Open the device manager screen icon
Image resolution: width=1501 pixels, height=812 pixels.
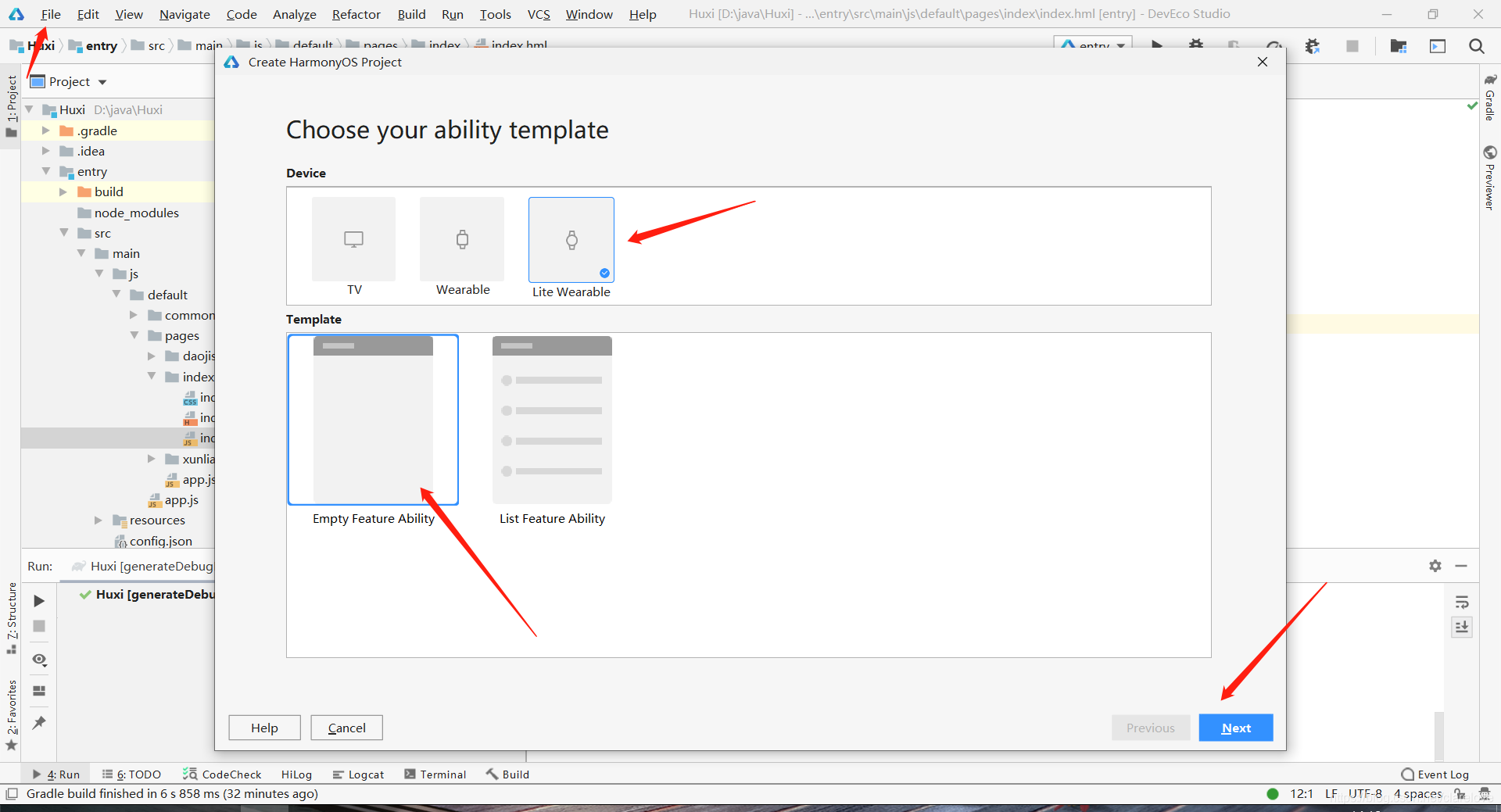pyautogui.click(x=1438, y=46)
